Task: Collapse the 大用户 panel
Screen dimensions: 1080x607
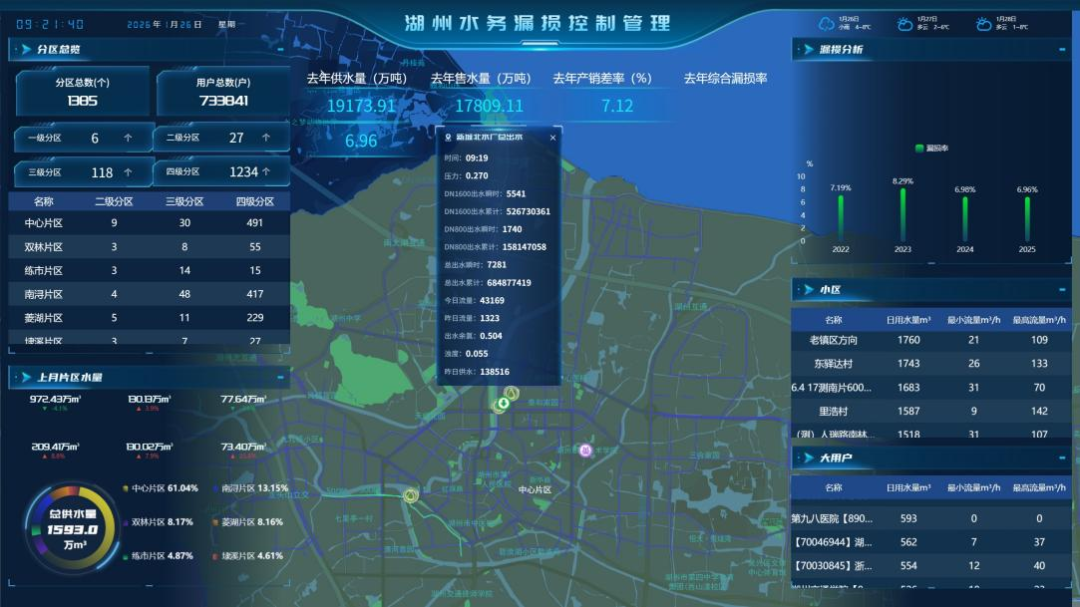Action: point(1060,458)
